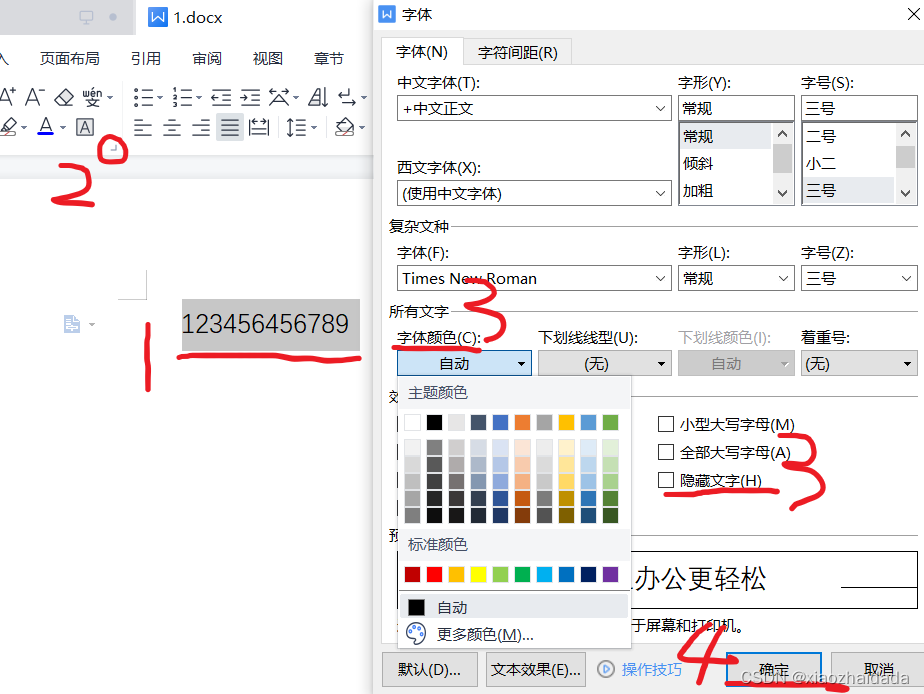Open the 审阅 ribbon tab

tap(207, 58)
